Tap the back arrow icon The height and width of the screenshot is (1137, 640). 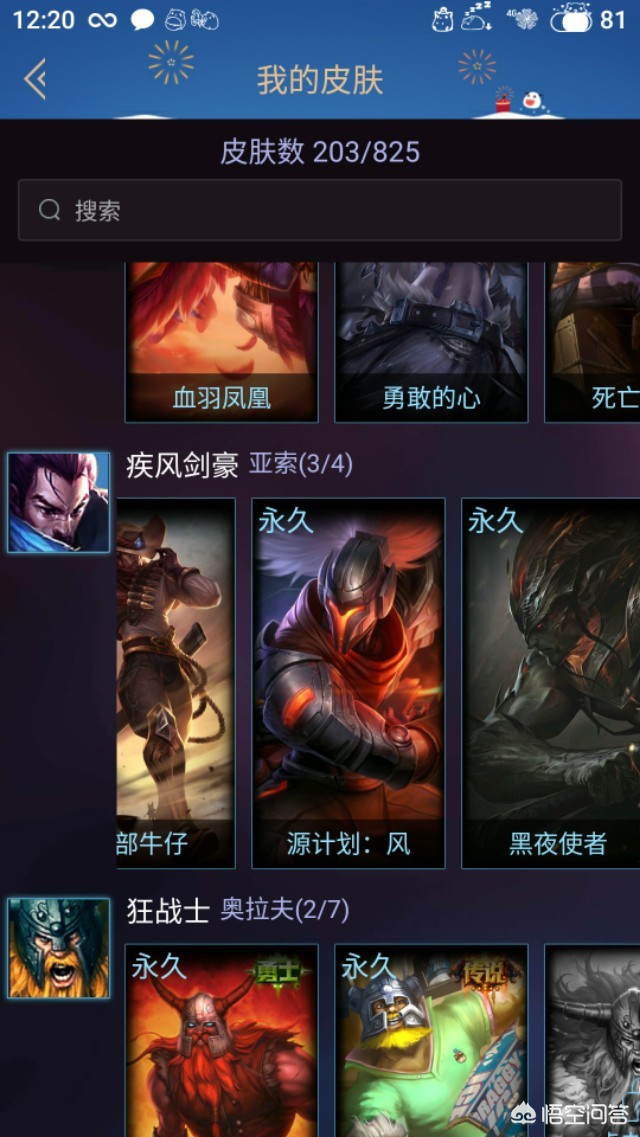36,79
